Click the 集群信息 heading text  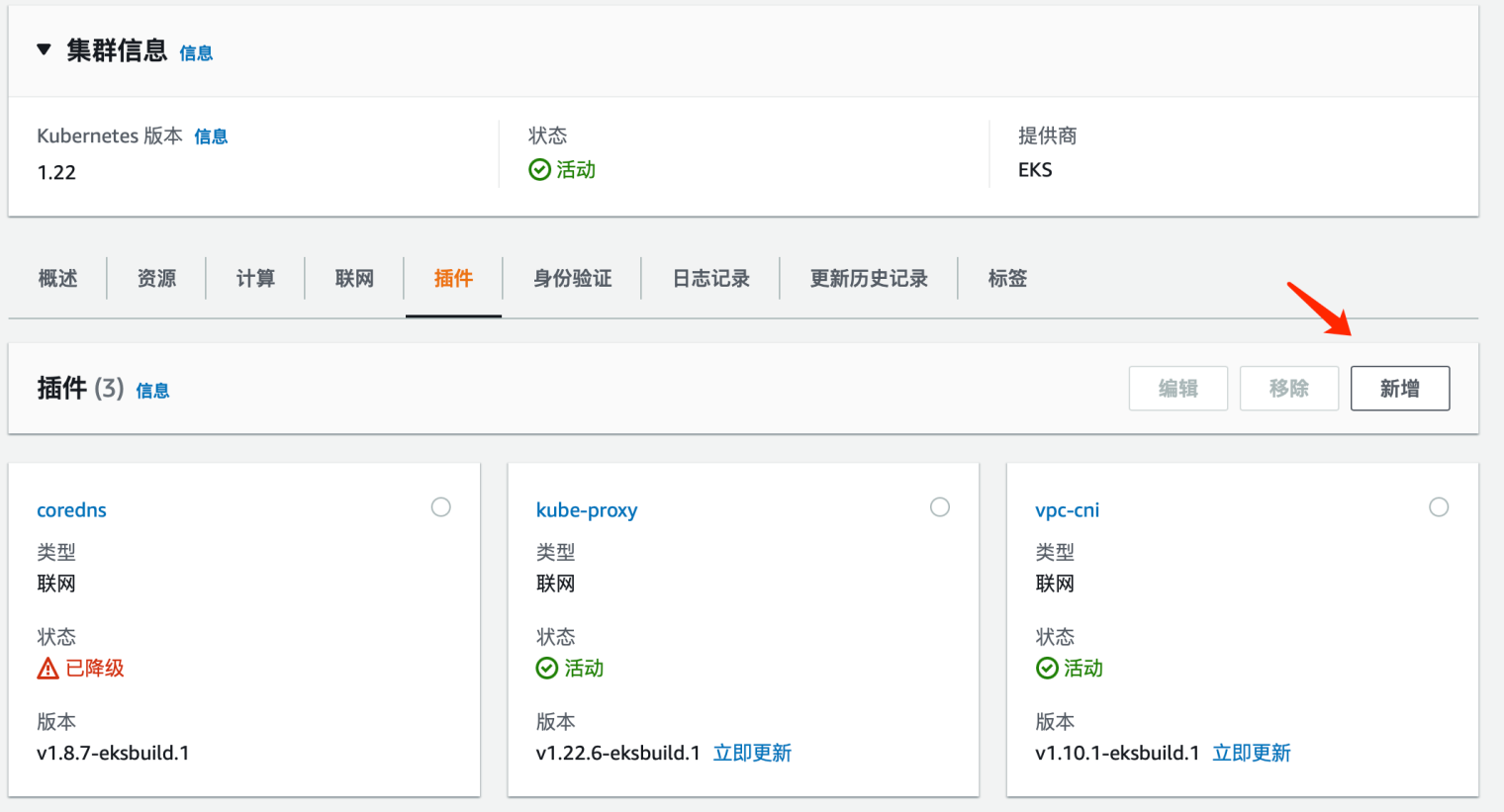(x=117, y=50)
